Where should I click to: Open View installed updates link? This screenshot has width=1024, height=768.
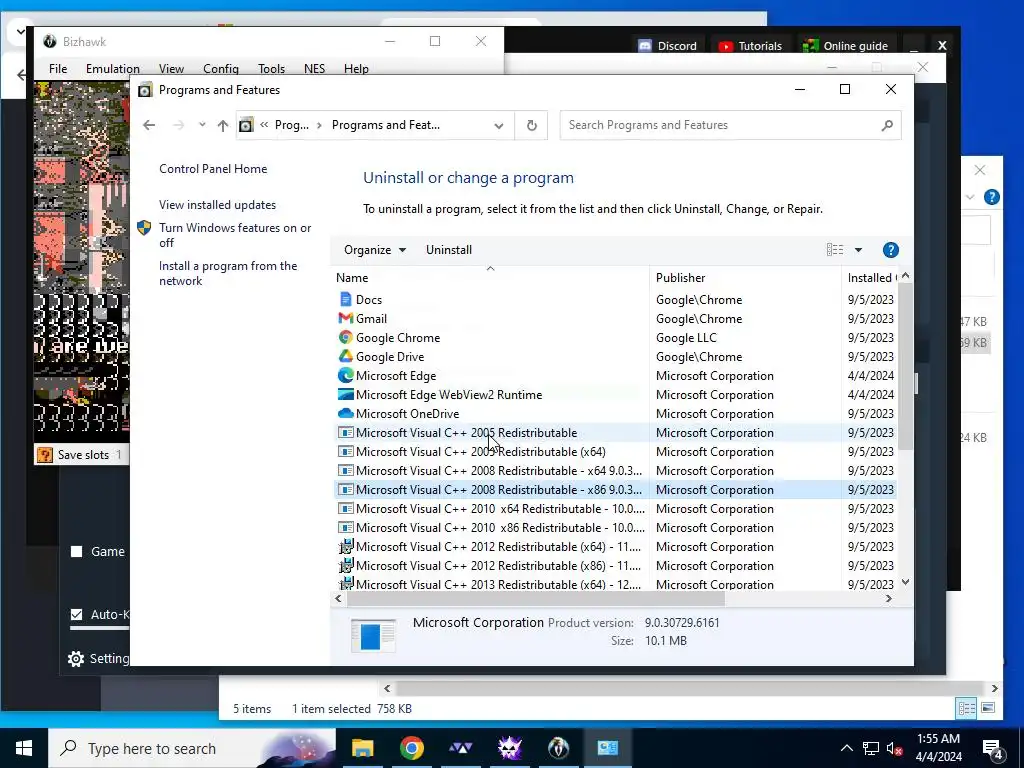217,205
